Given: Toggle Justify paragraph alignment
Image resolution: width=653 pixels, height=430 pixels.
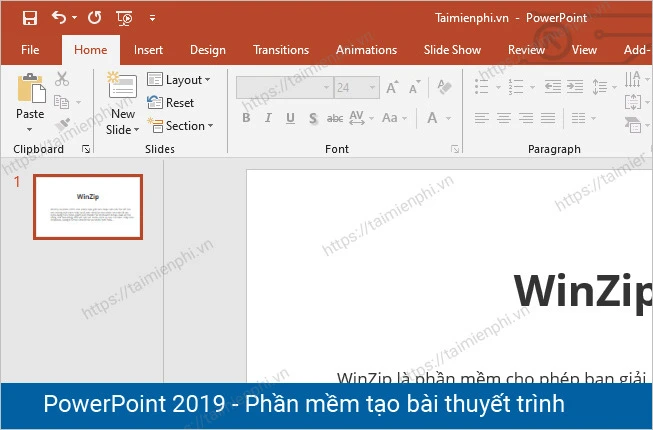Looking at the screenshot, I should coord(548,118).
